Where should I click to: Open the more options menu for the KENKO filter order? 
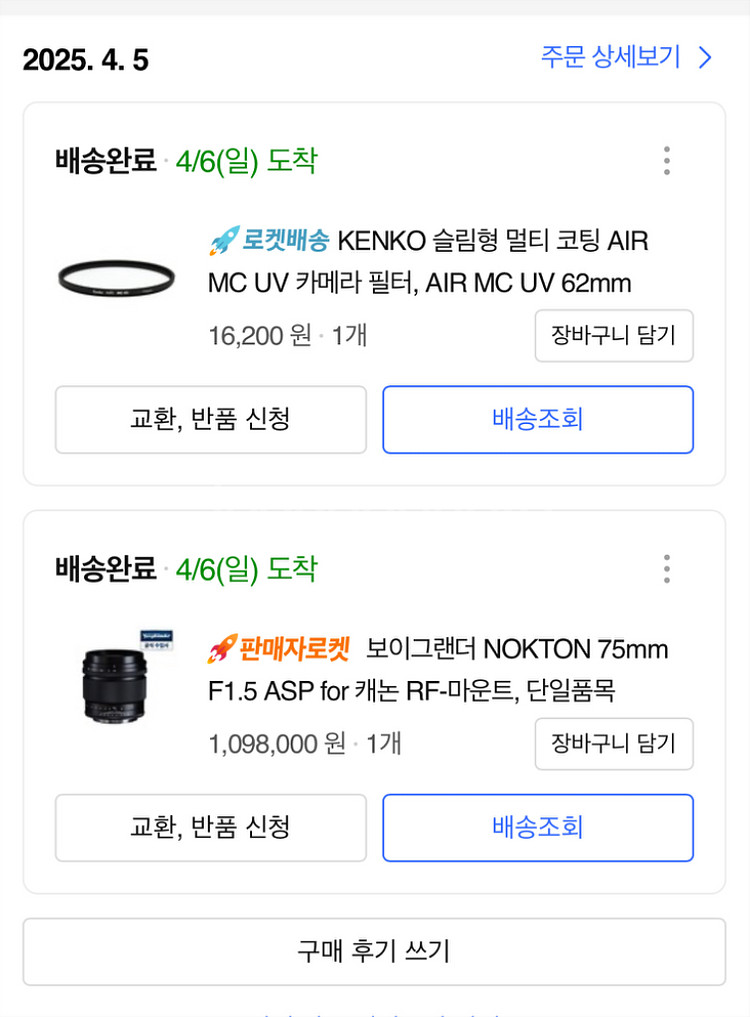click(x=667, y=161)
